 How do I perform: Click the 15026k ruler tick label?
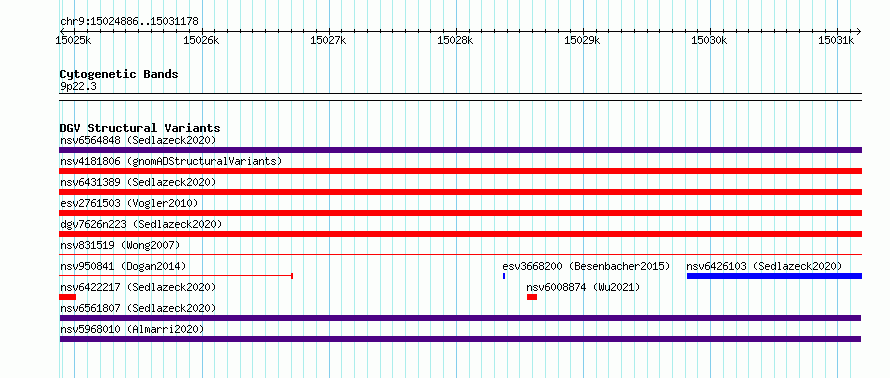[x=201, y=40]
